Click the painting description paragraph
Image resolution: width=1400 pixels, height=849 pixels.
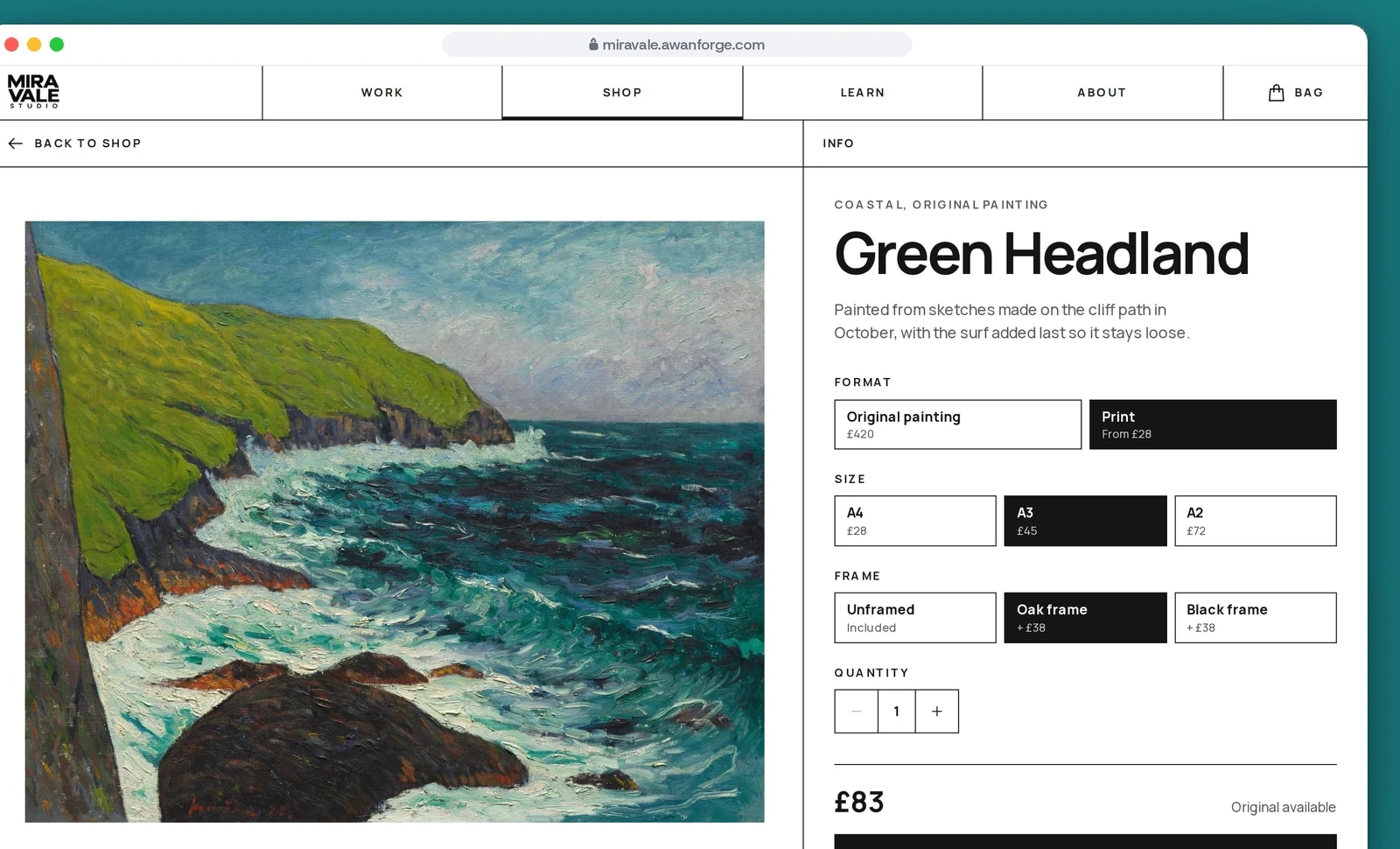[1011, 321]
